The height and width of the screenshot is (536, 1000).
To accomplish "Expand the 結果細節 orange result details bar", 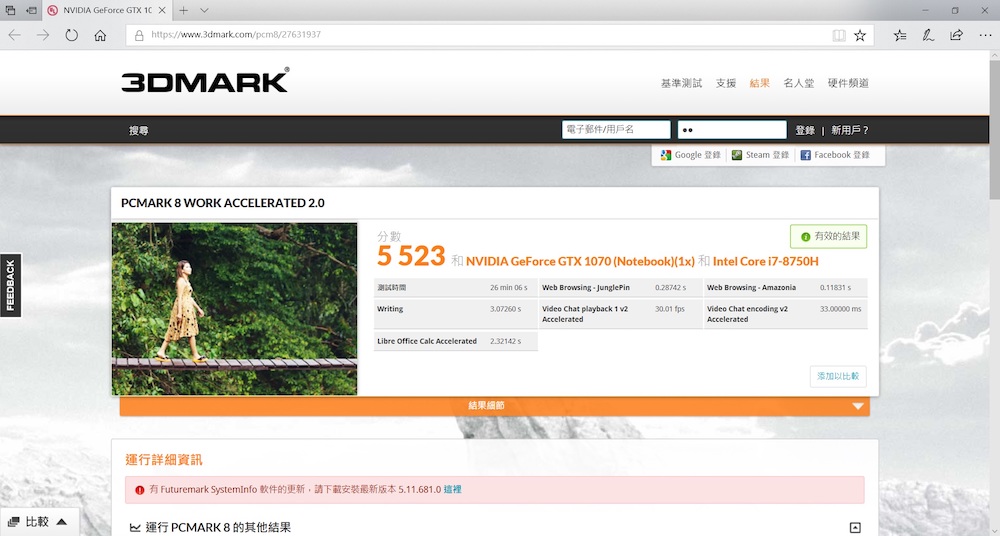I will [495, 406].
